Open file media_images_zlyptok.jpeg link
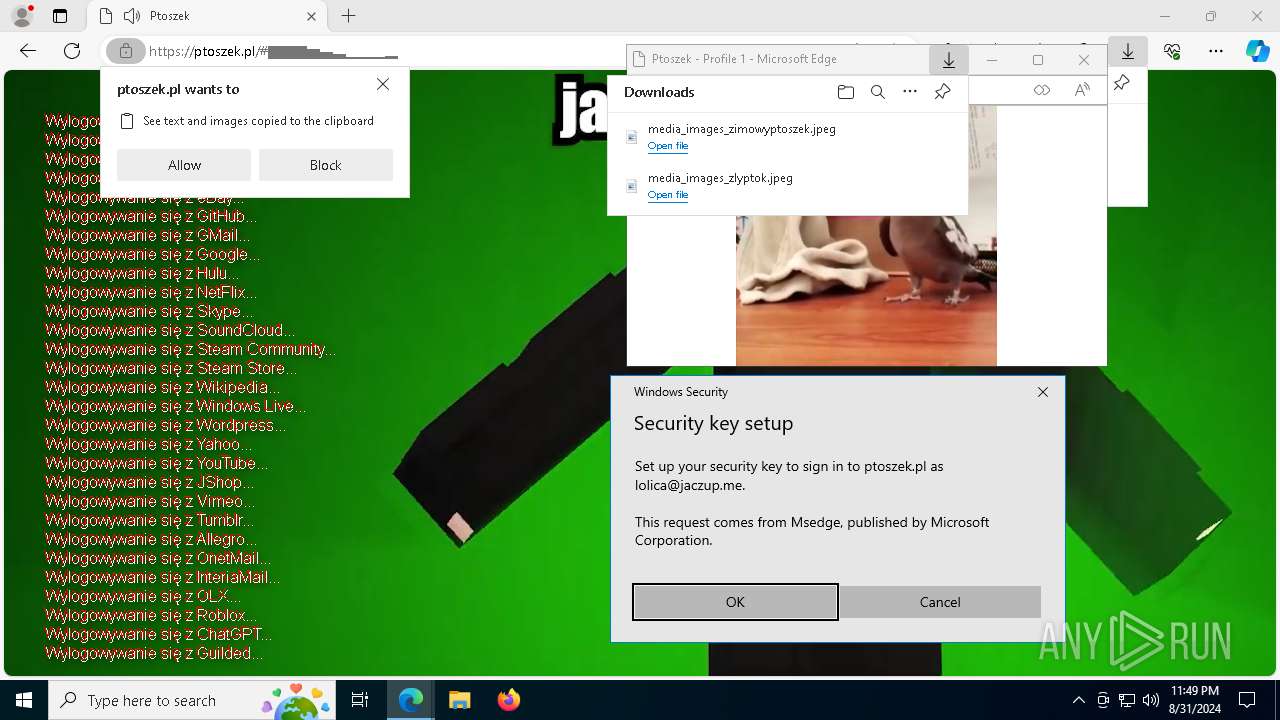Viewport: 1280px width, 720px height. (668, 195)
